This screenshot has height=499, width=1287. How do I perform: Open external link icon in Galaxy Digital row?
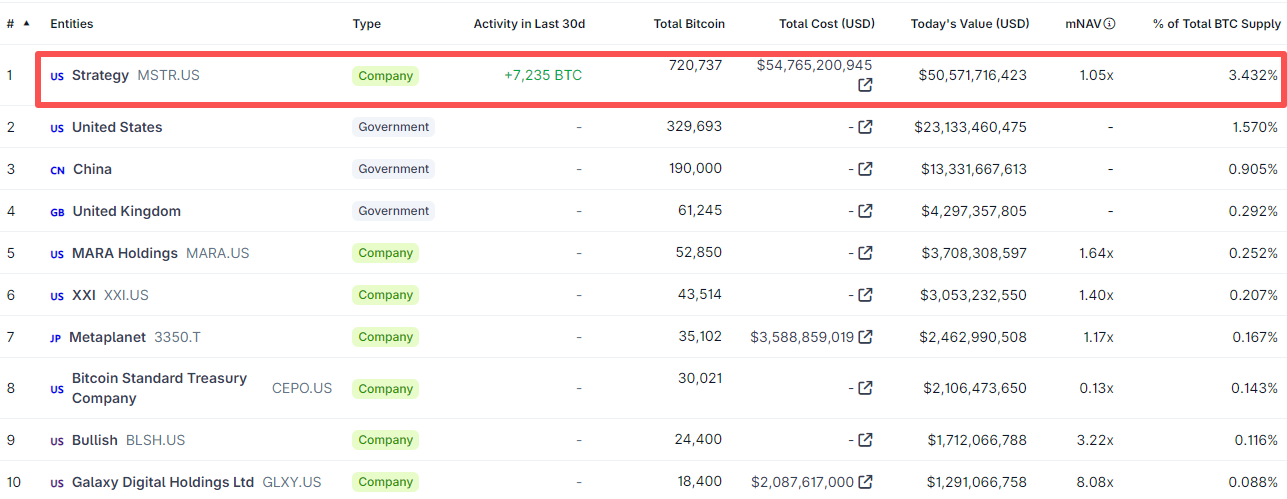click(865, 482)
